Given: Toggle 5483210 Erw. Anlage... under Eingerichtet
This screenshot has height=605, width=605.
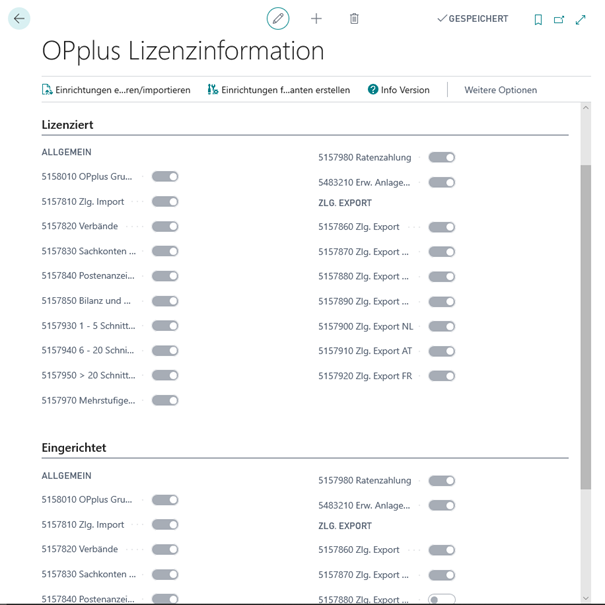Looking at the screenshot, I should (442, 505).
